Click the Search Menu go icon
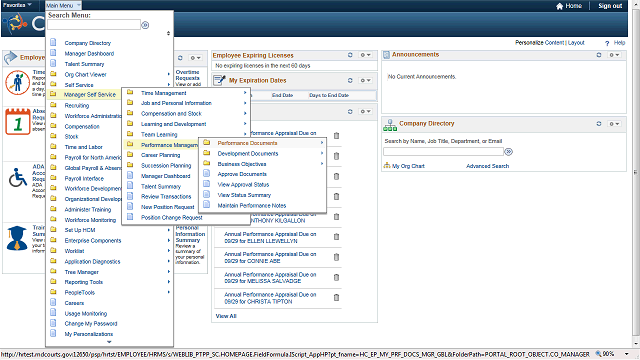Image resolution: width=640 pixels, height=360 pixels. [145, 25]
